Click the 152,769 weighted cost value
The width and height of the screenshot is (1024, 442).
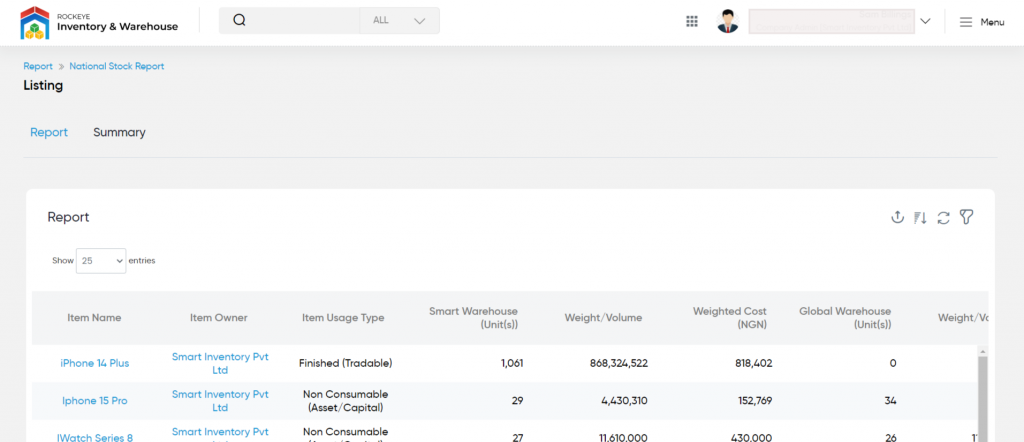coord(754,401)
